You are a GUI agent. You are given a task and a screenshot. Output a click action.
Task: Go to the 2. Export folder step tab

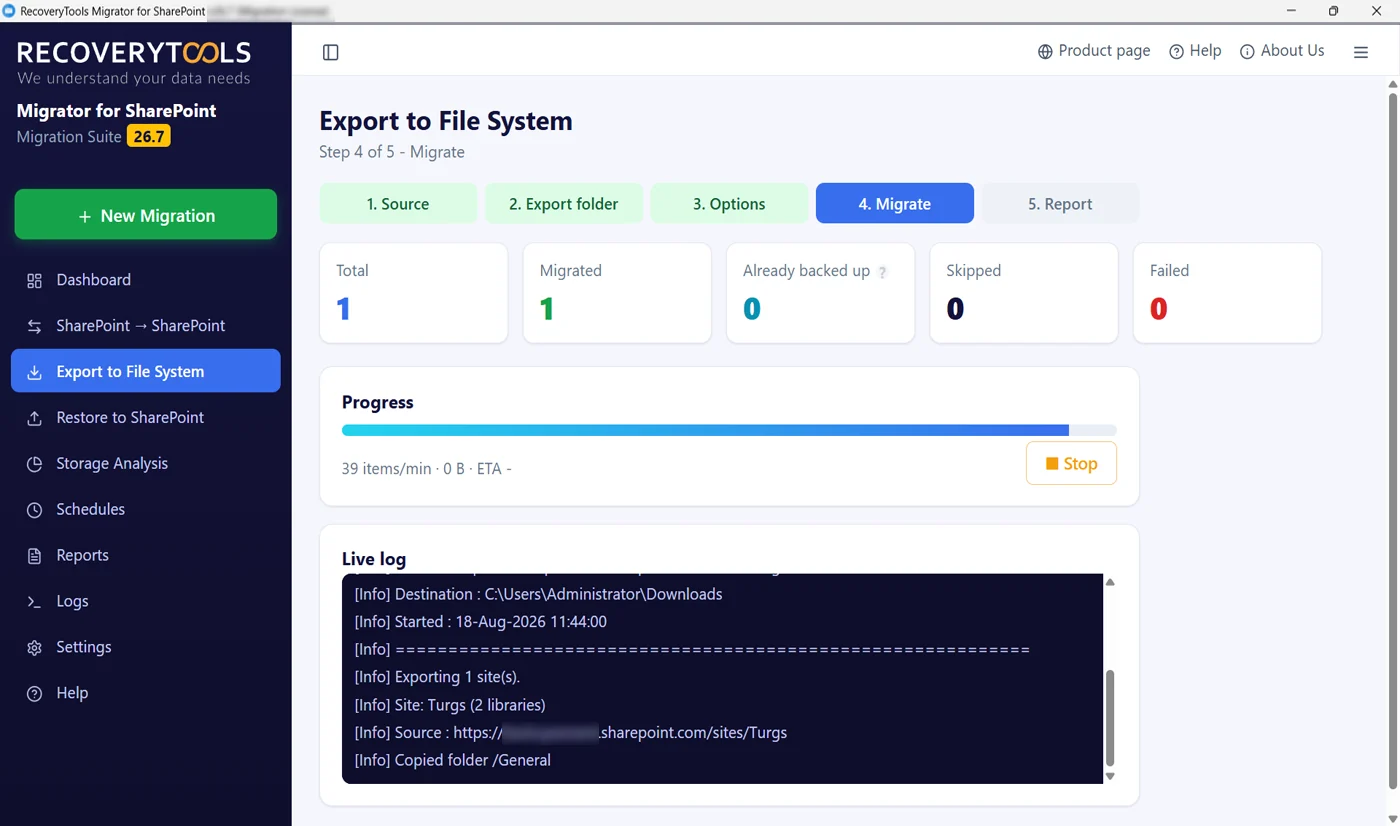coord(563,203)
